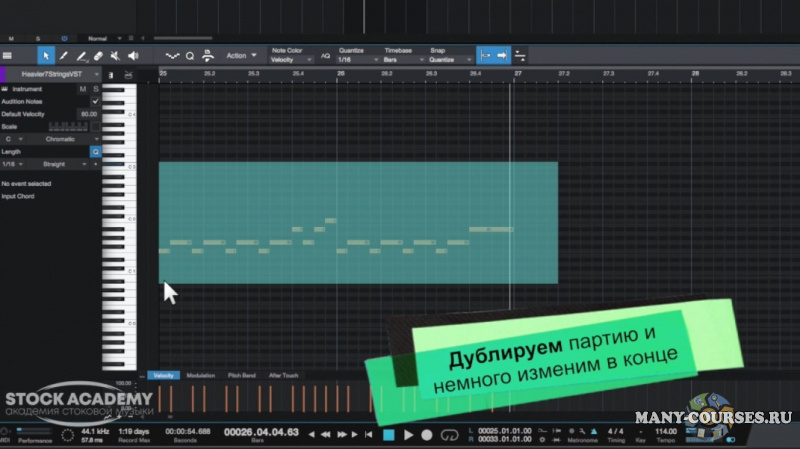
Task: Click the Heavier7StringsVST track name
Action: click(52, 74)
